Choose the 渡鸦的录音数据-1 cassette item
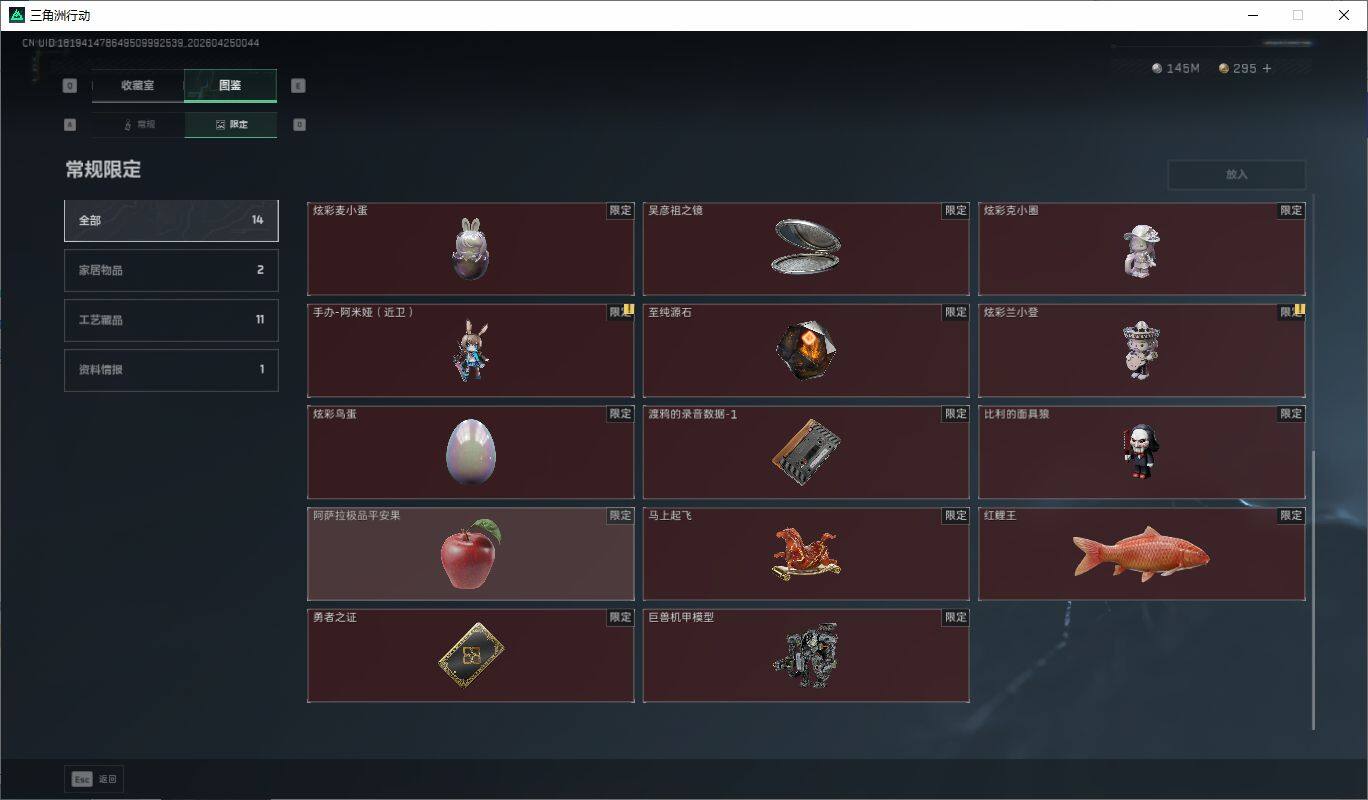Screen dimensions: 1368x800 (806, 452)
